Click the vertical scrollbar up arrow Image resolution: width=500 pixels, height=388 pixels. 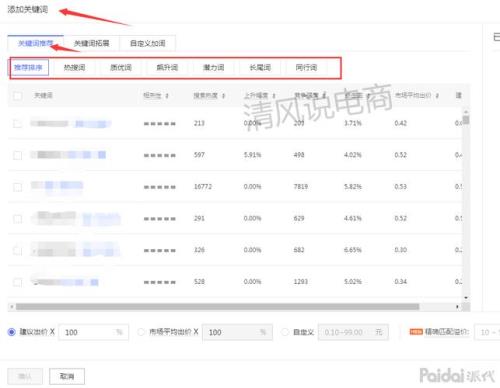tap(466, 112)
